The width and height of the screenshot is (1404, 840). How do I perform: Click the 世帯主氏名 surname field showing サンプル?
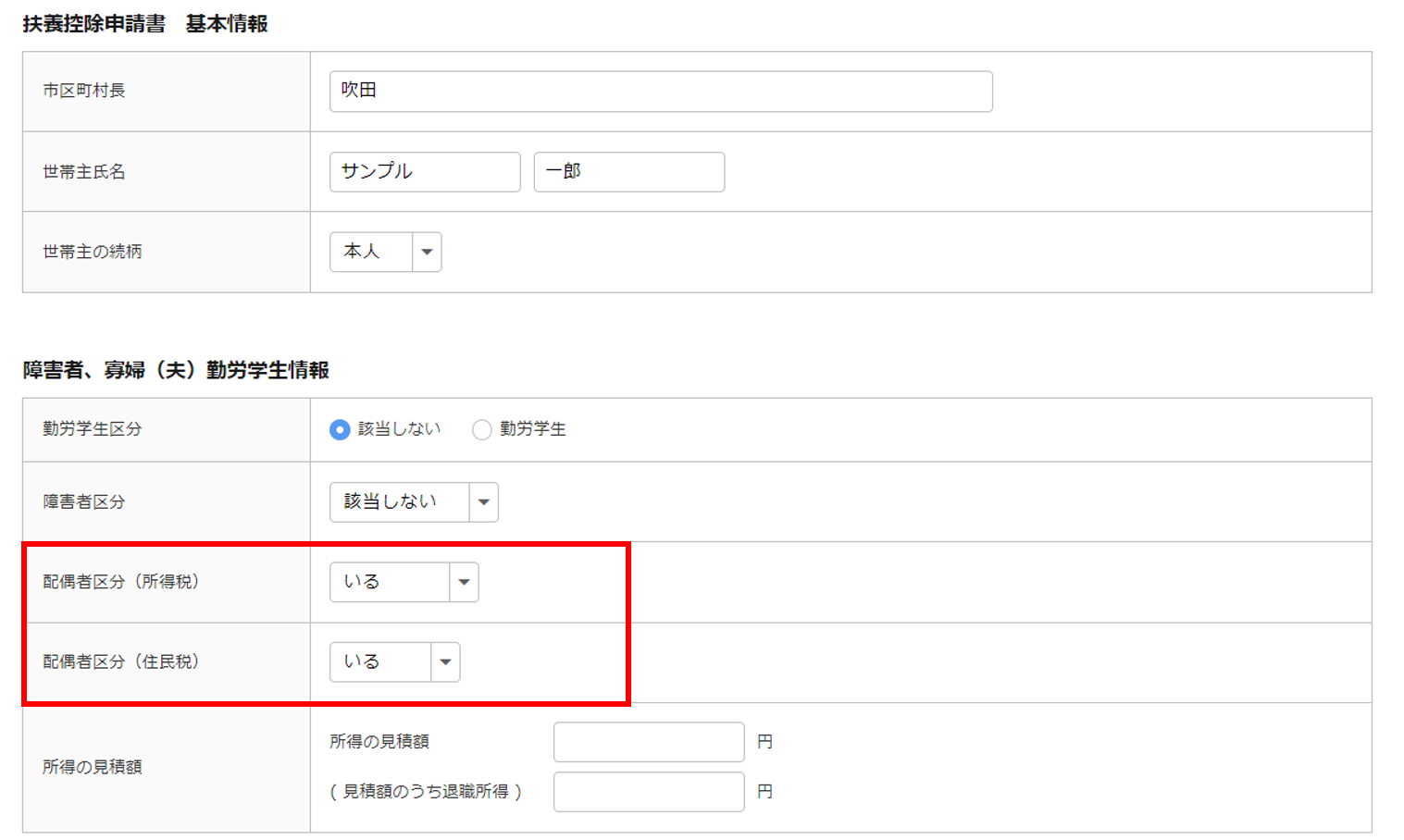pos(425,172)
